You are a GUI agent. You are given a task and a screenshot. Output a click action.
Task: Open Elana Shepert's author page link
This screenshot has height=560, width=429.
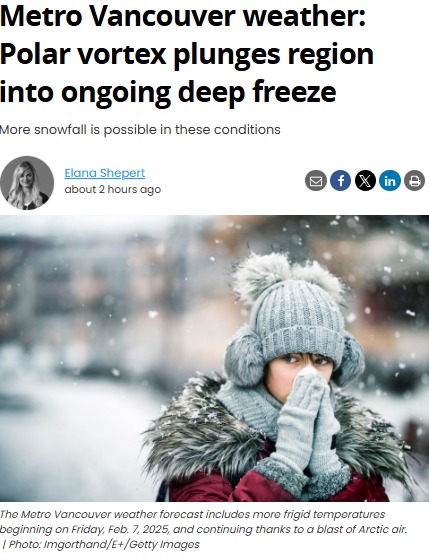click(x=105, y=173)
